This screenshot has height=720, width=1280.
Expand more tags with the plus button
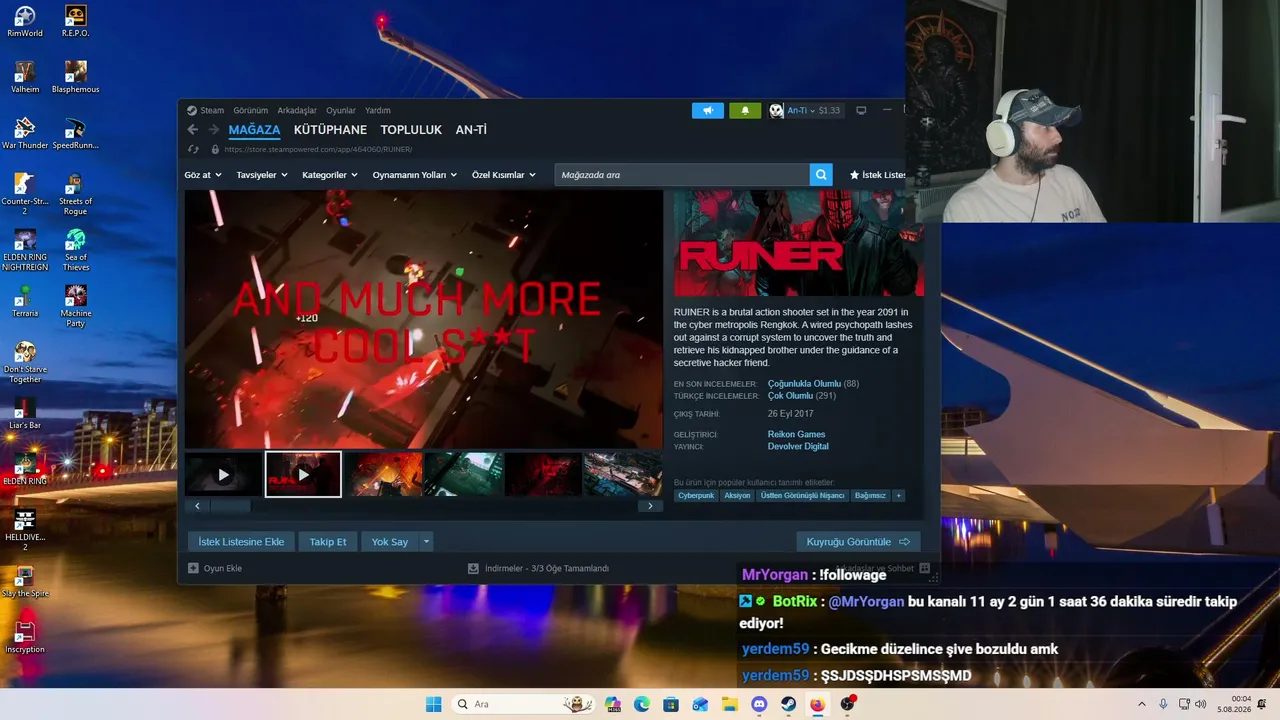click(898, 495)
